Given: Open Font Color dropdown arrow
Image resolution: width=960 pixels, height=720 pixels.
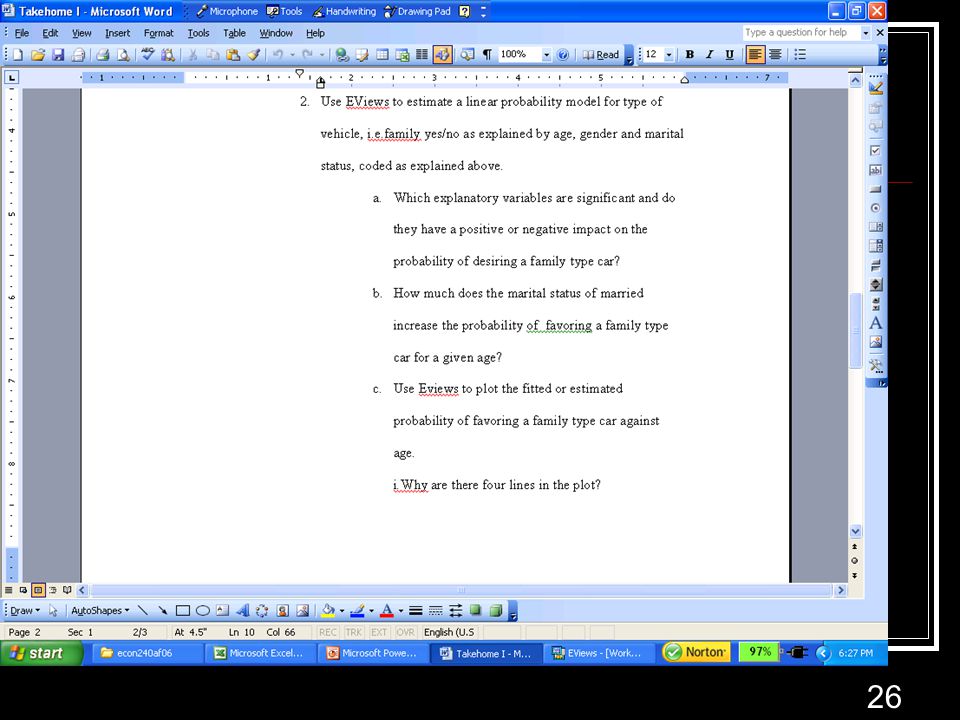Looking at the screenshot, I should click(400, 610).
